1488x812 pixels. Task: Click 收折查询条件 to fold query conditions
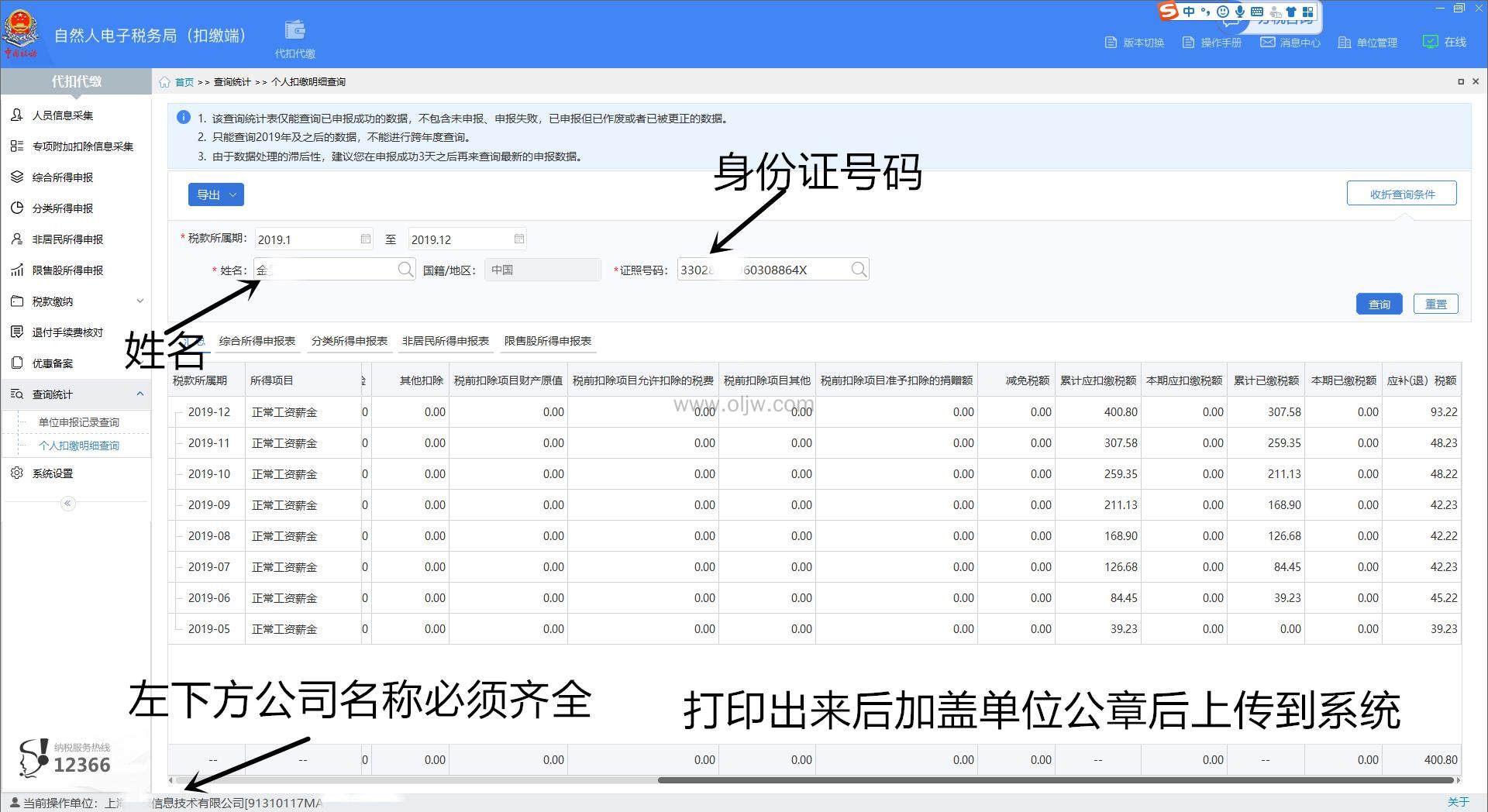pos(1401,194)
